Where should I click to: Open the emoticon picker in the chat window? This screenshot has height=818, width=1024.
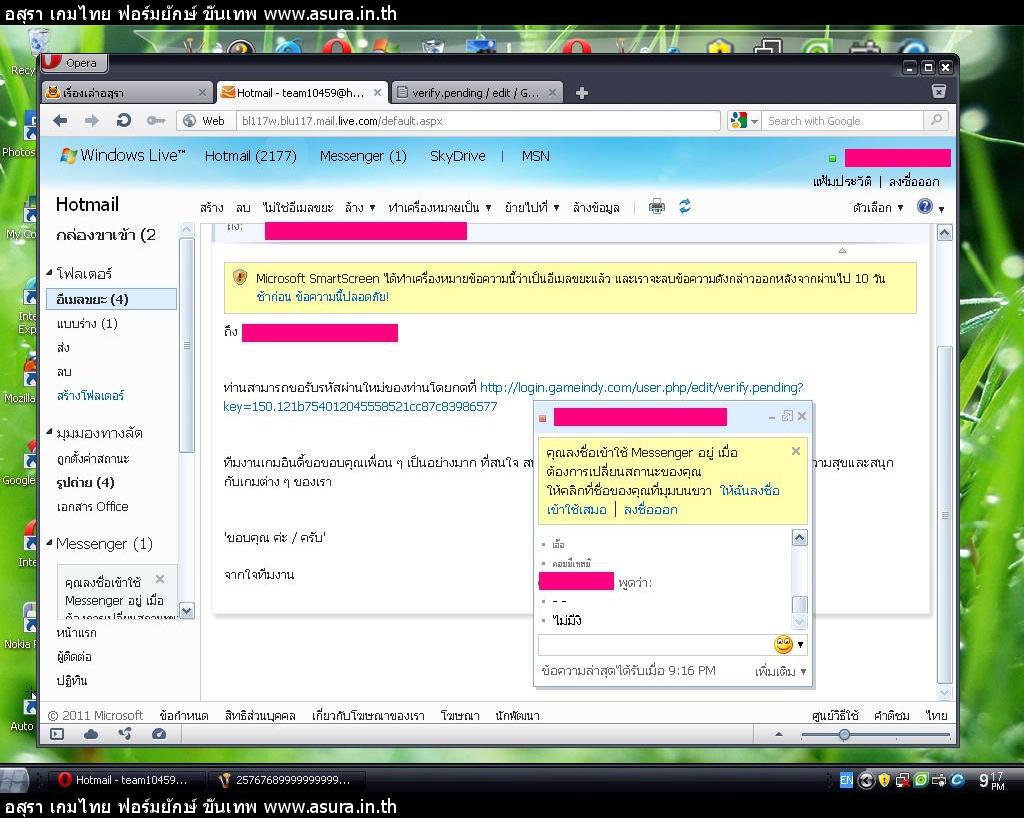coord(783,645)
